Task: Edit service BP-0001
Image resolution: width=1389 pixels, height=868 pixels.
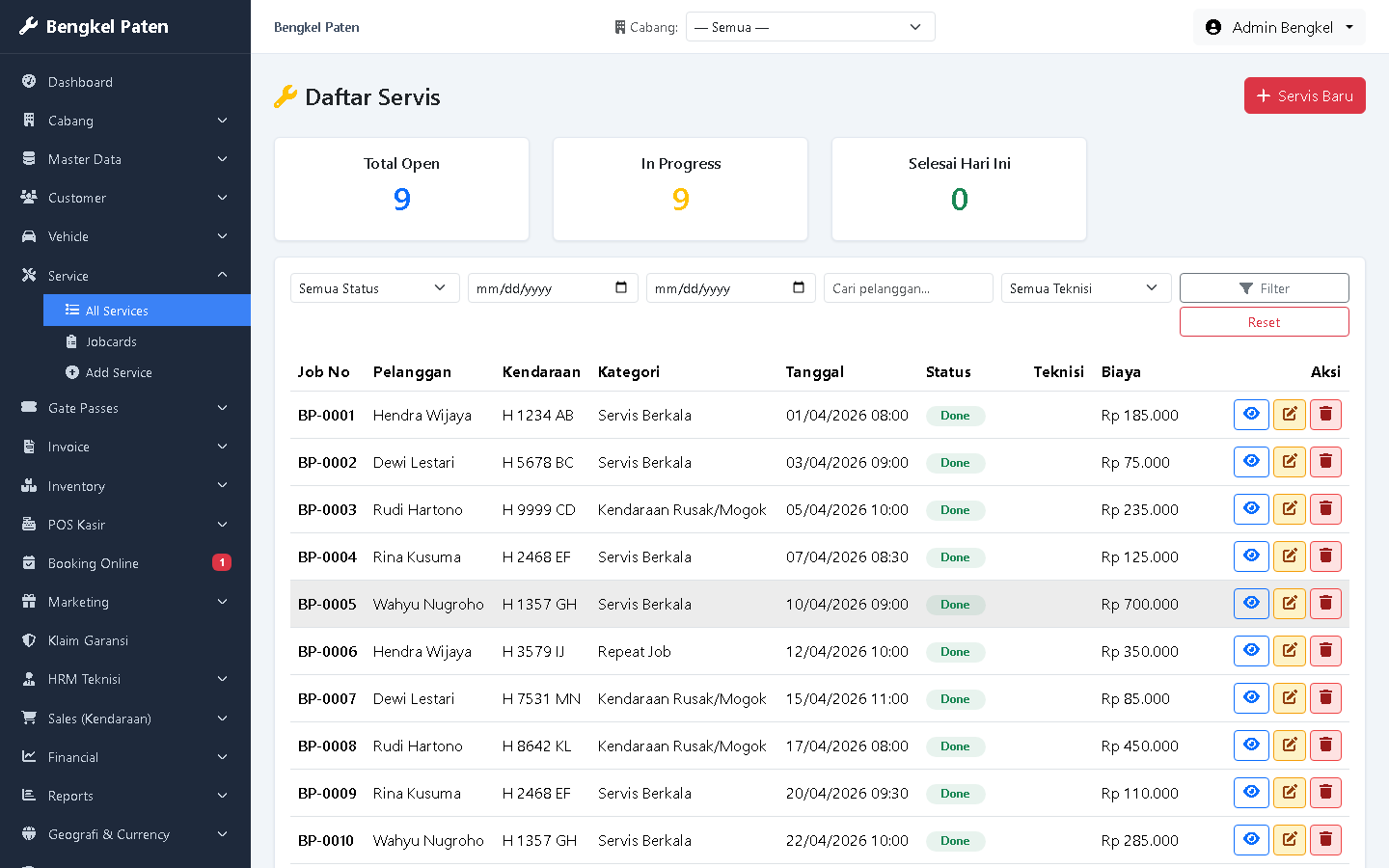Action: (1290, 415)
